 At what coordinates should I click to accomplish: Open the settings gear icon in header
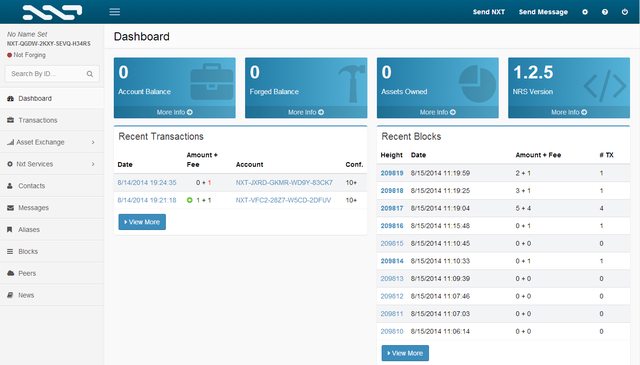(x=585, y=12)
